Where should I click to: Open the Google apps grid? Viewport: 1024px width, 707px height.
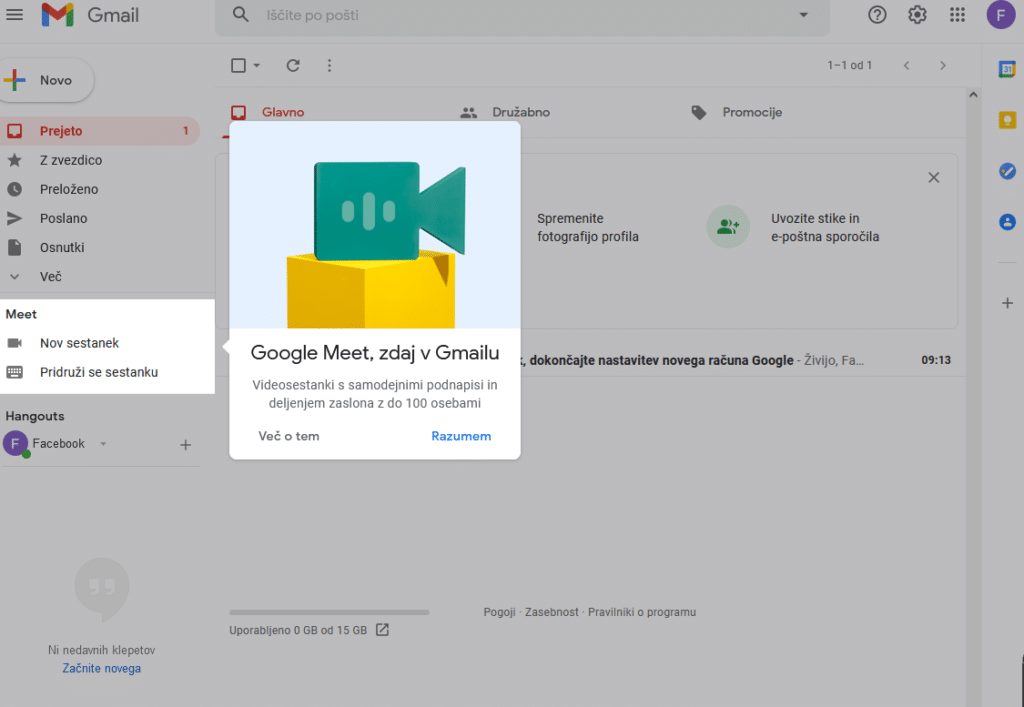click(x=957, y=14)
